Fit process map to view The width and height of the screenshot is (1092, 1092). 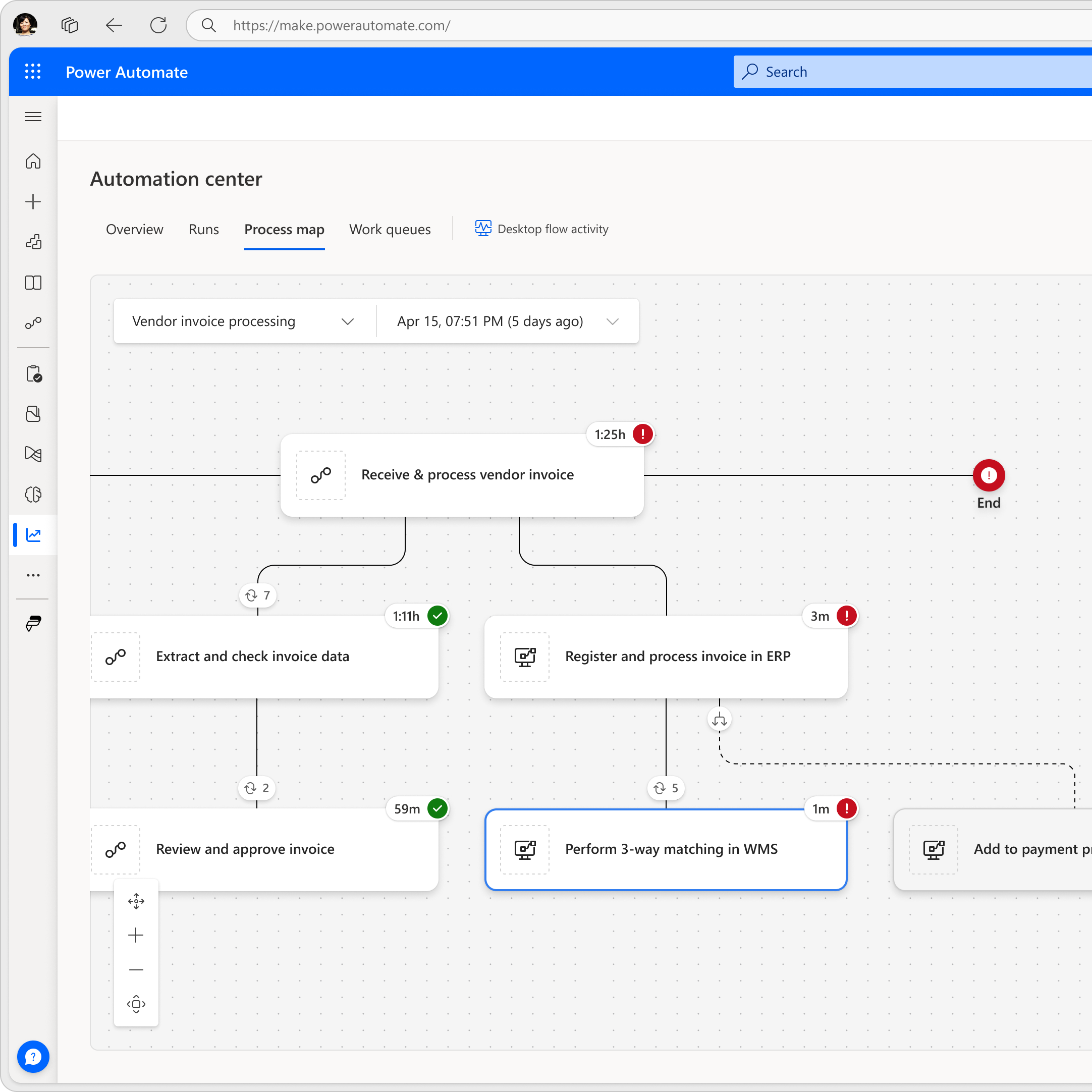[136, 1004]
